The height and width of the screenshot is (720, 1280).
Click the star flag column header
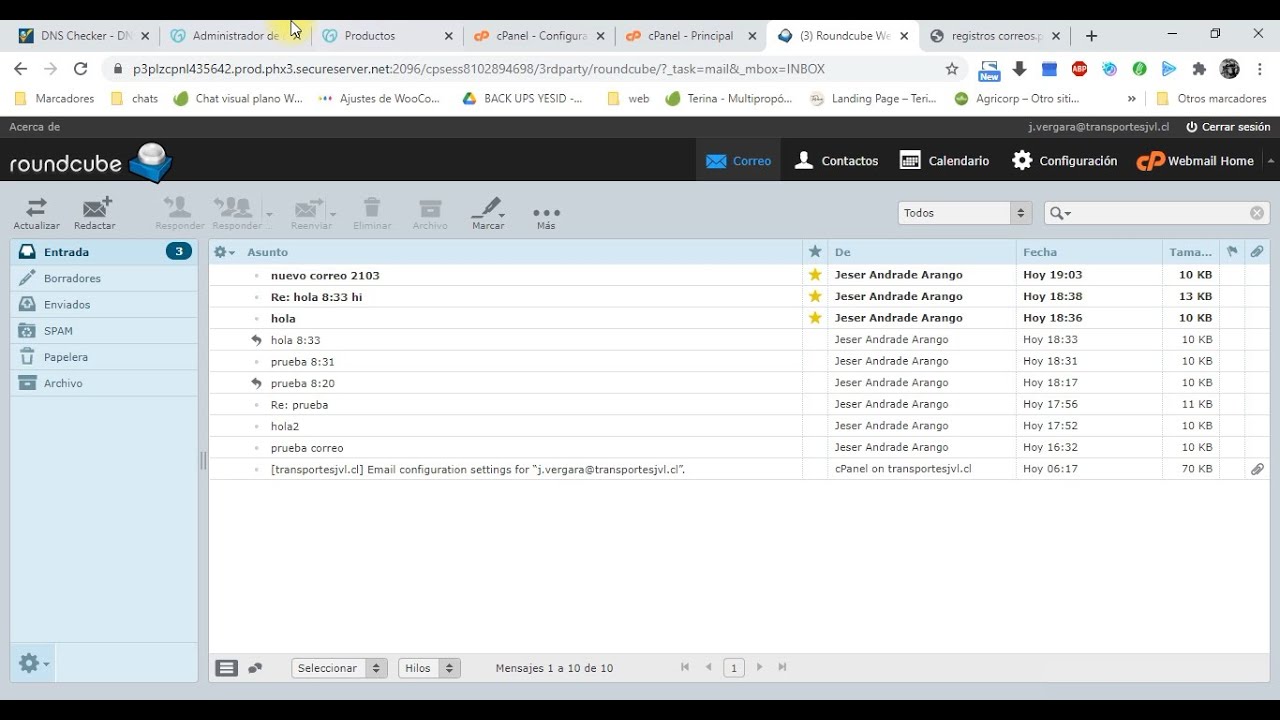815,252
